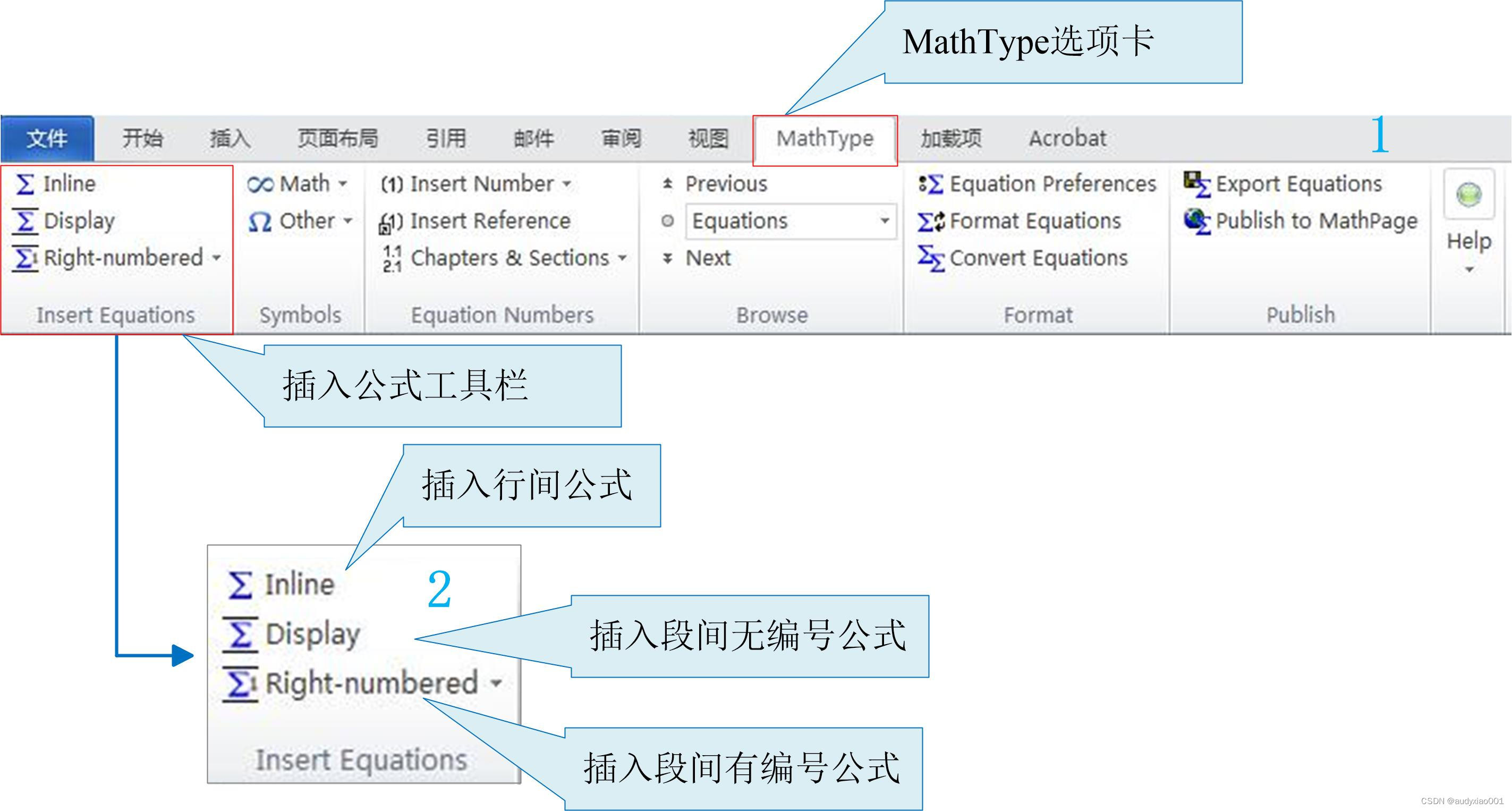Click Format Equations icon
This screenshot has width=1512, height=811.
[931, 222]
